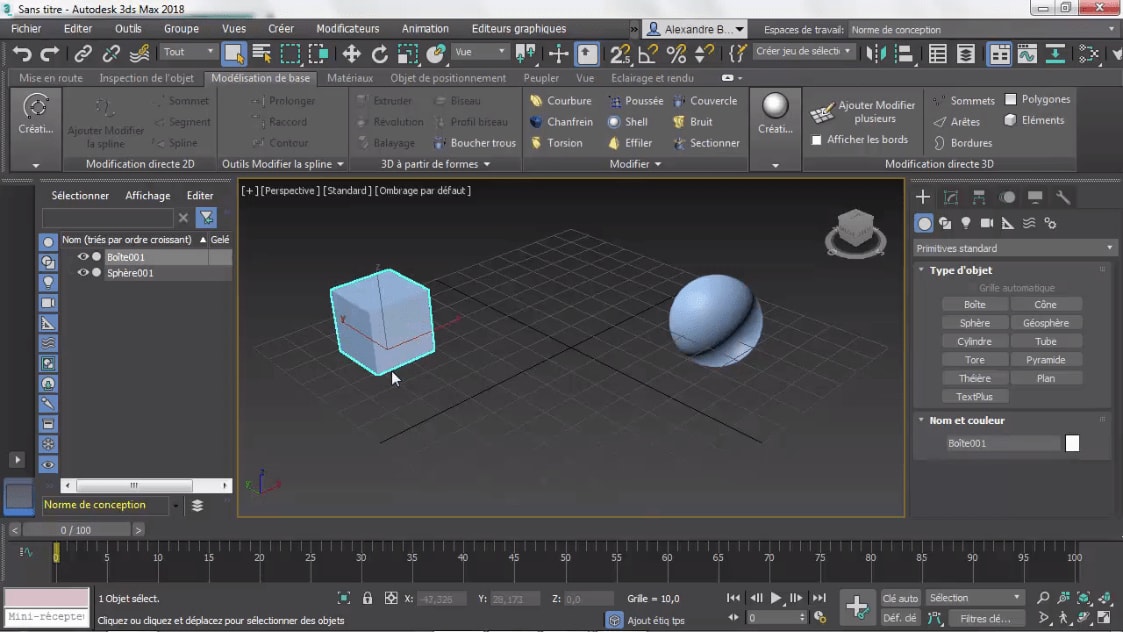This screenshot has height=632, width=1123.
Task: Toggle the Clé auto button
Action: tap(900, 598)
